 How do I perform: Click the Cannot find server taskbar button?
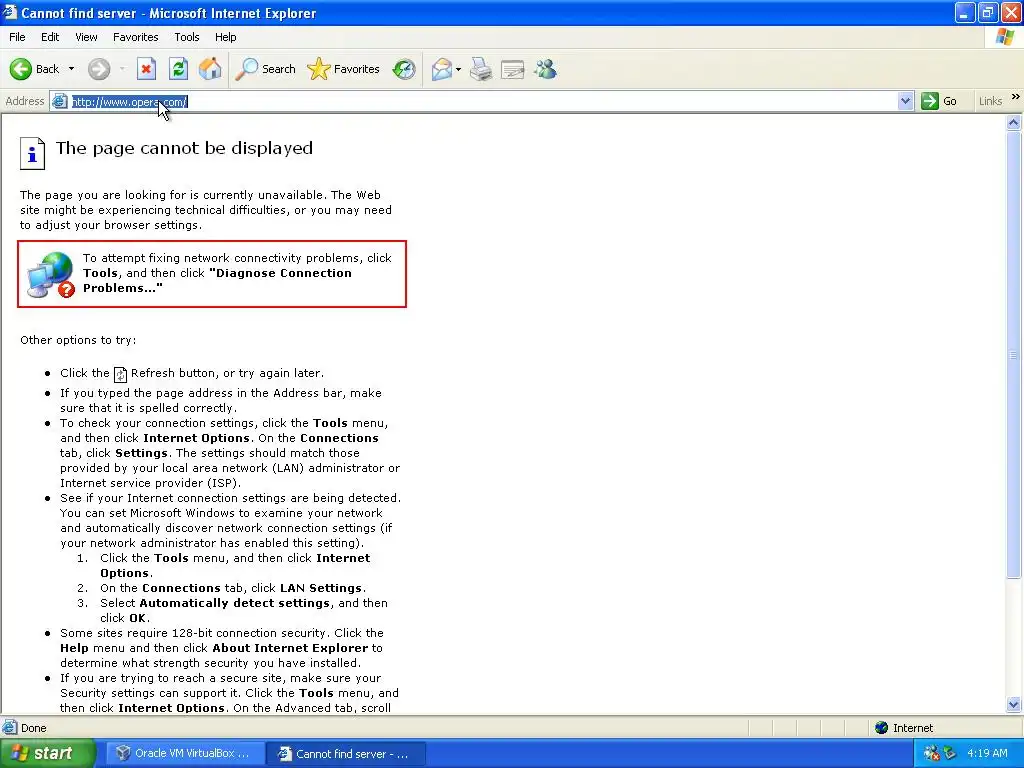(x=346, y=754)
